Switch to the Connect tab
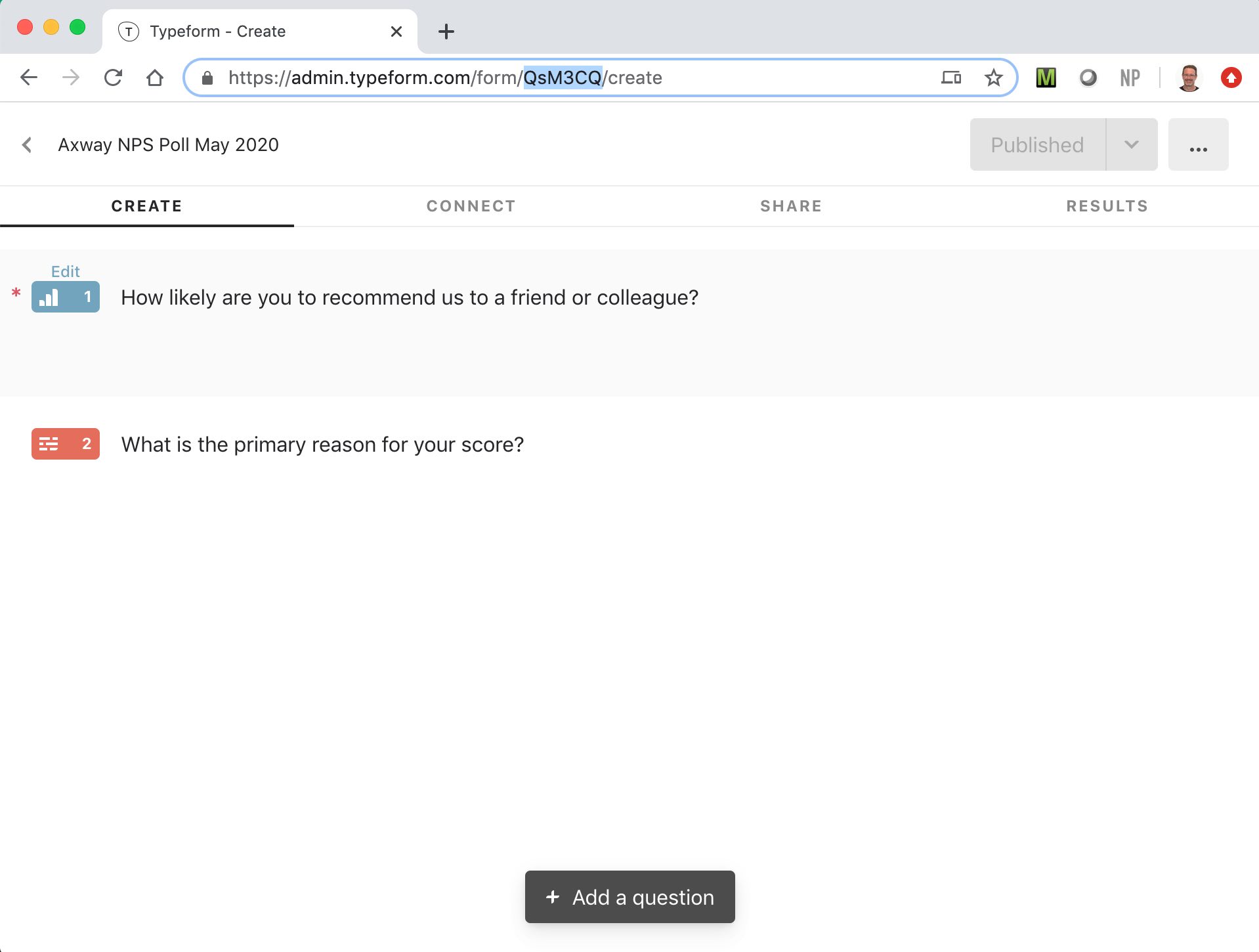The image size is (1259, 952). pos(471,206)
